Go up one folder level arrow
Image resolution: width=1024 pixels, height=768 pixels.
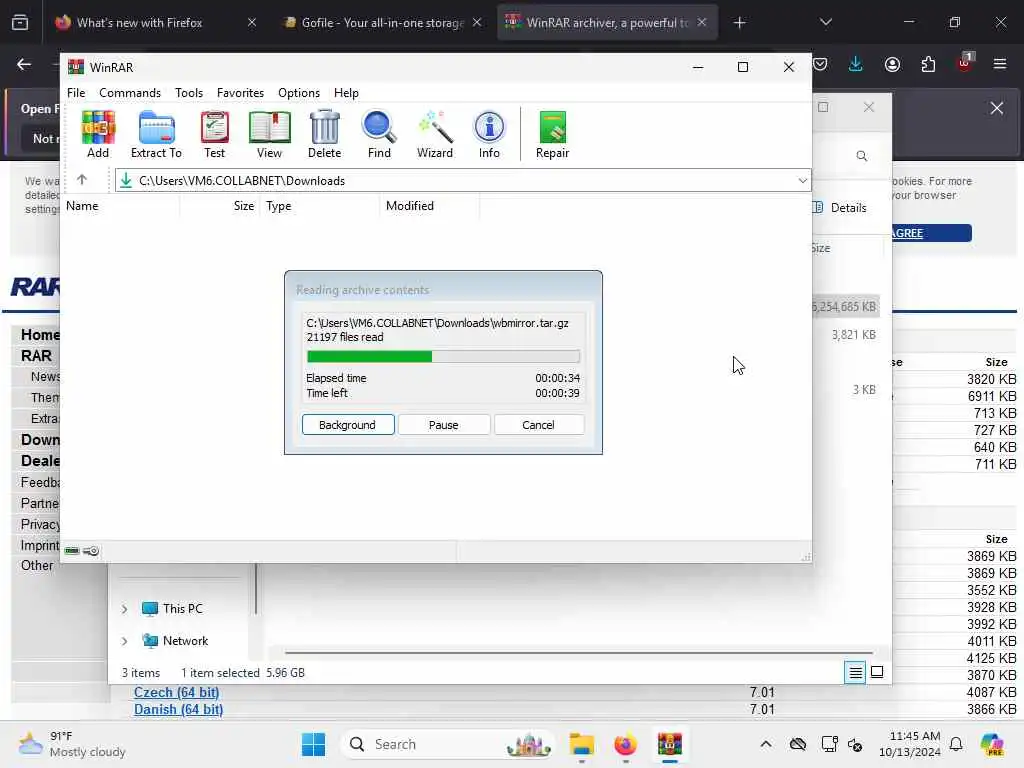tap(82, 180)
